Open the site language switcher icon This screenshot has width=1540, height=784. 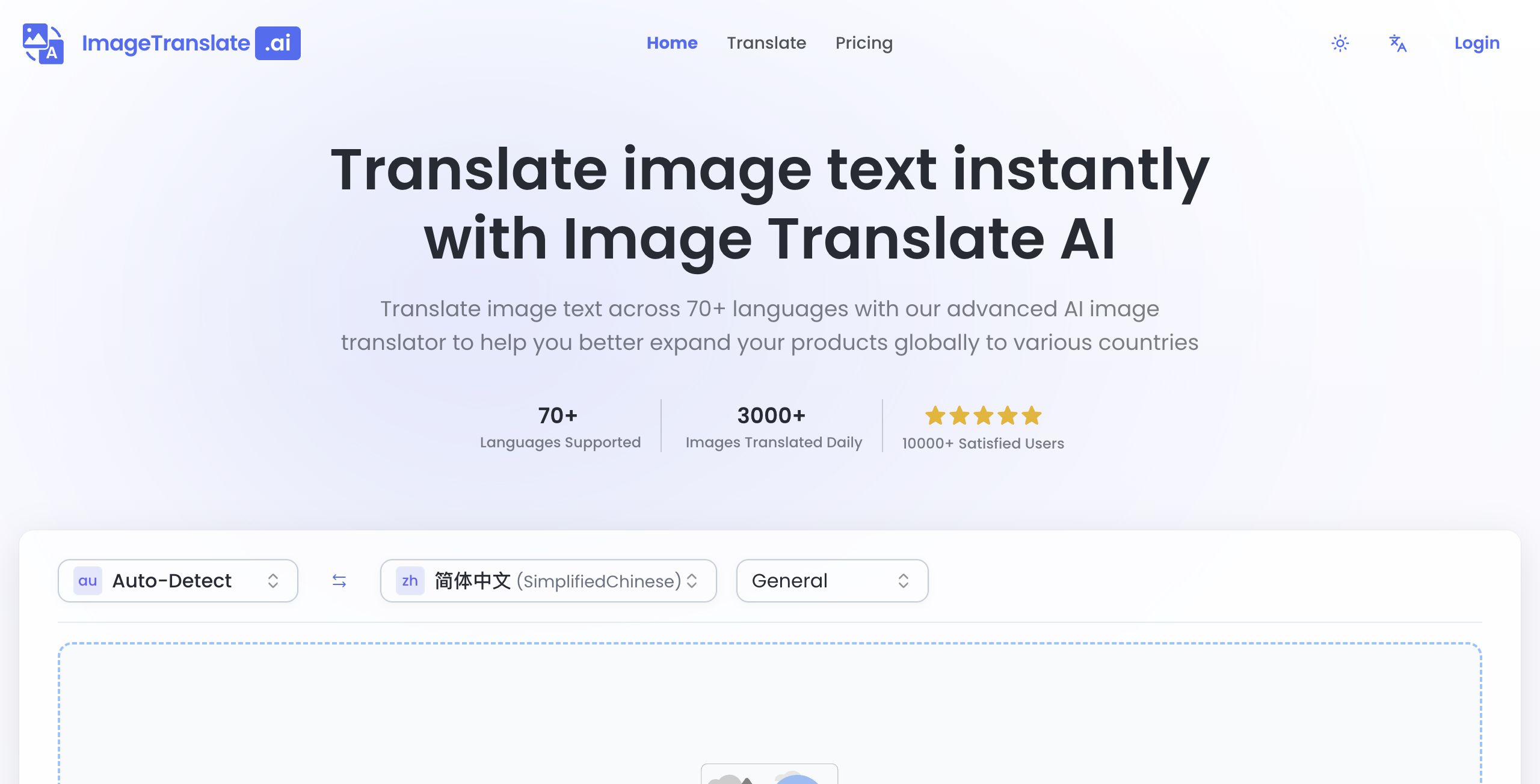pyautogui.click(x=1398, y=43)
